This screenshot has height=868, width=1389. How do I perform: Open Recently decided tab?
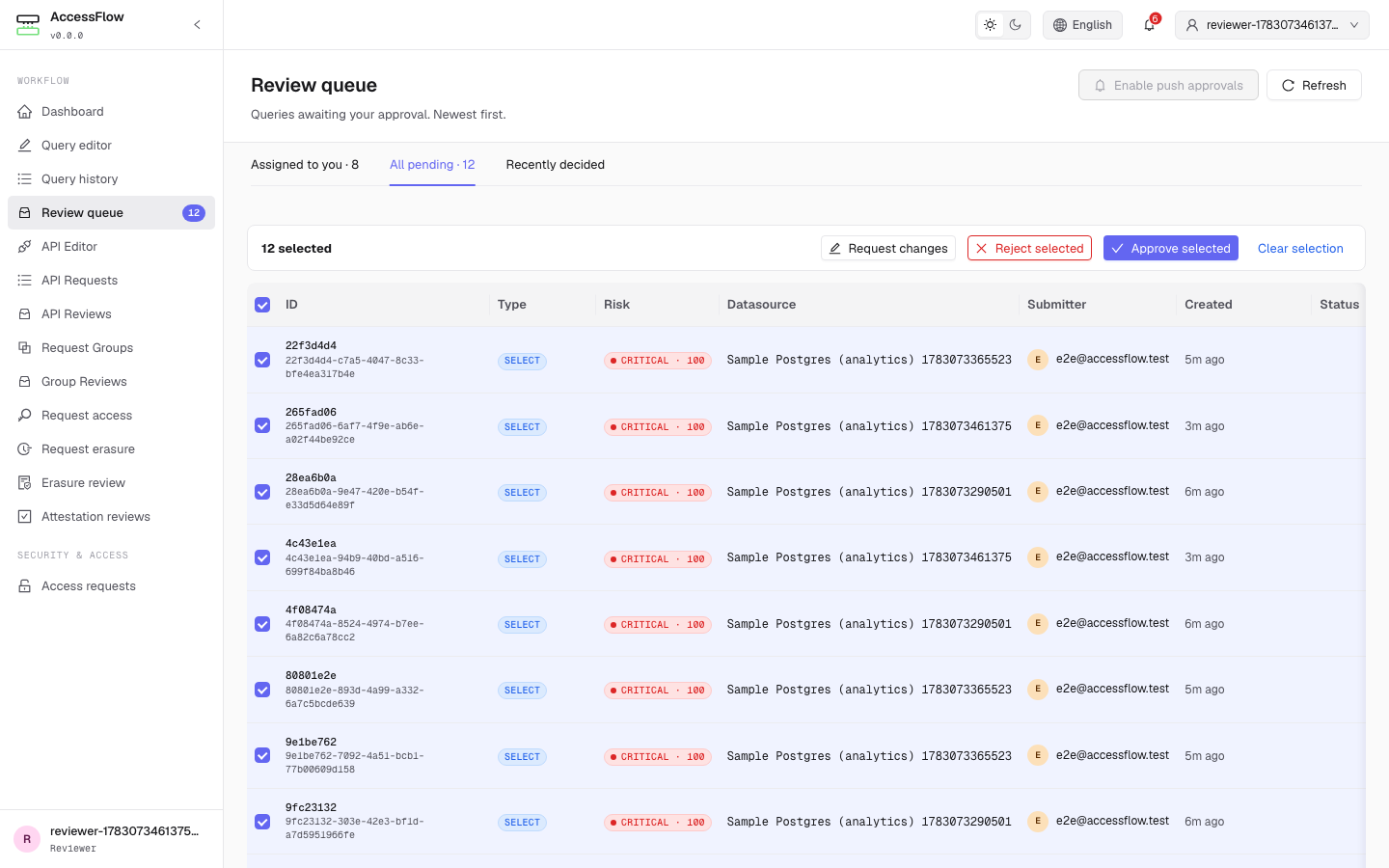[556, 165]
